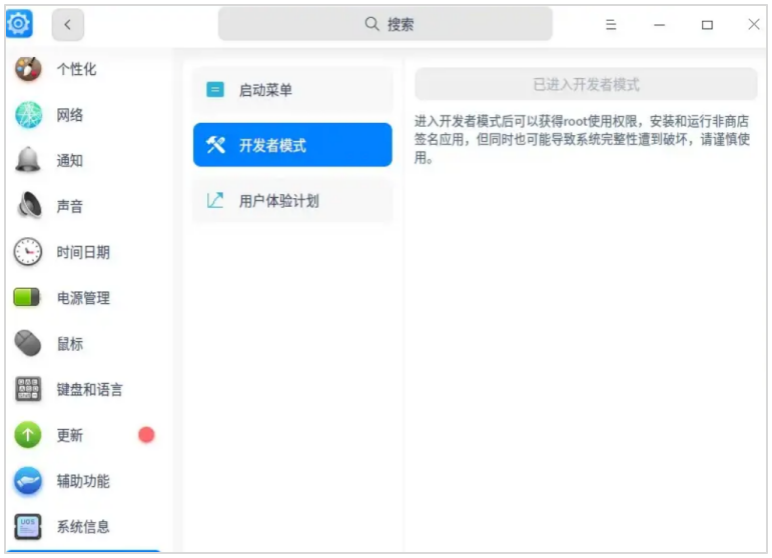Open Network (网络) settings icon
Screen dimensions: 772x558
(x=28, y=115)
